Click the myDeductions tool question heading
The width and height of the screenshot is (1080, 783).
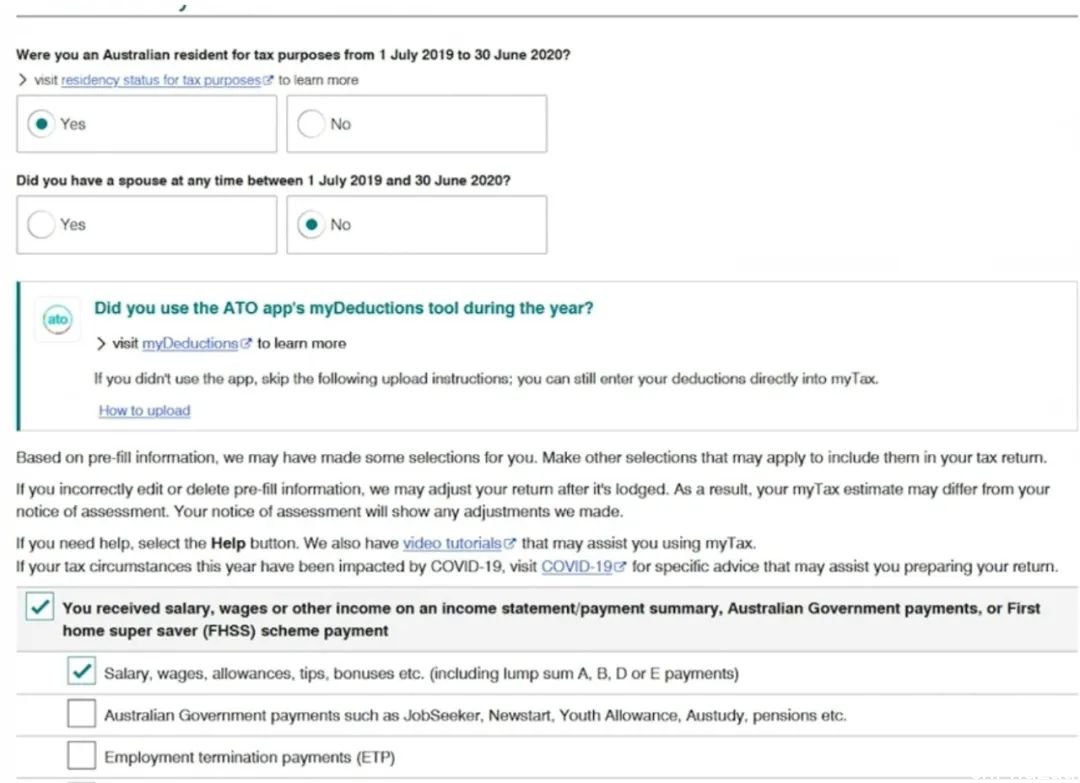coord(344,308)
